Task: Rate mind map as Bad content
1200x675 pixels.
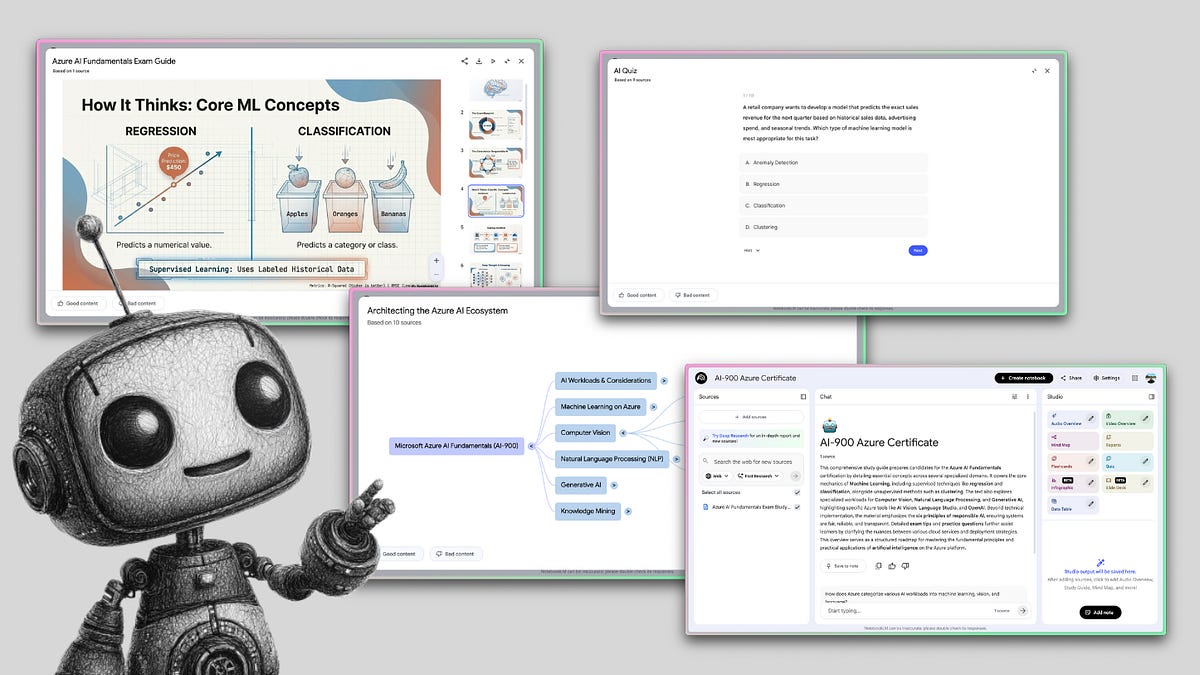Action: [x=456, y=553]
